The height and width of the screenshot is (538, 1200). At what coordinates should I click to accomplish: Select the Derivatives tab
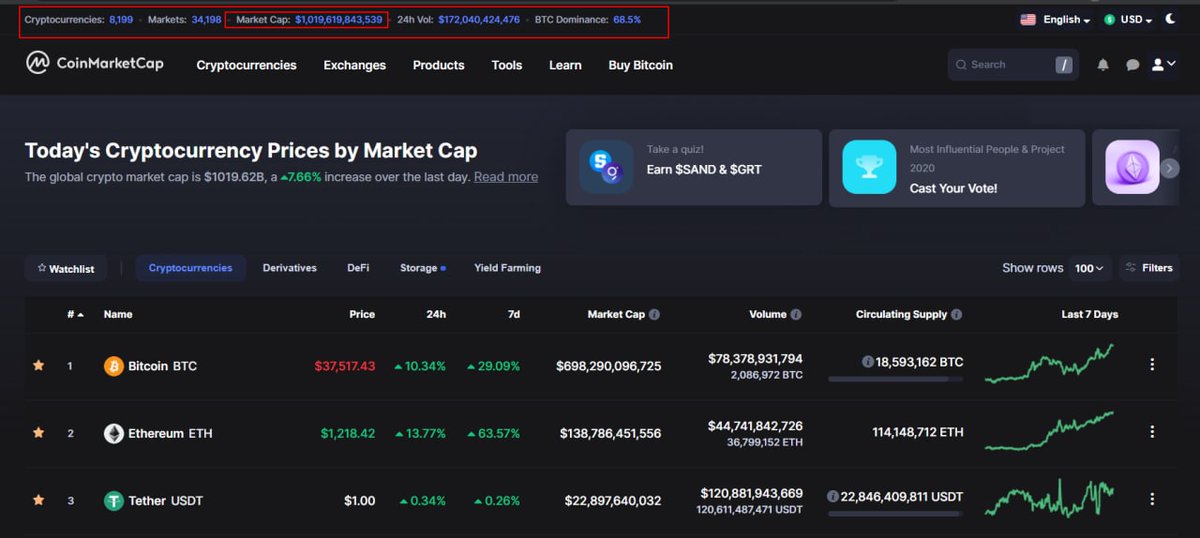[290, 268]
